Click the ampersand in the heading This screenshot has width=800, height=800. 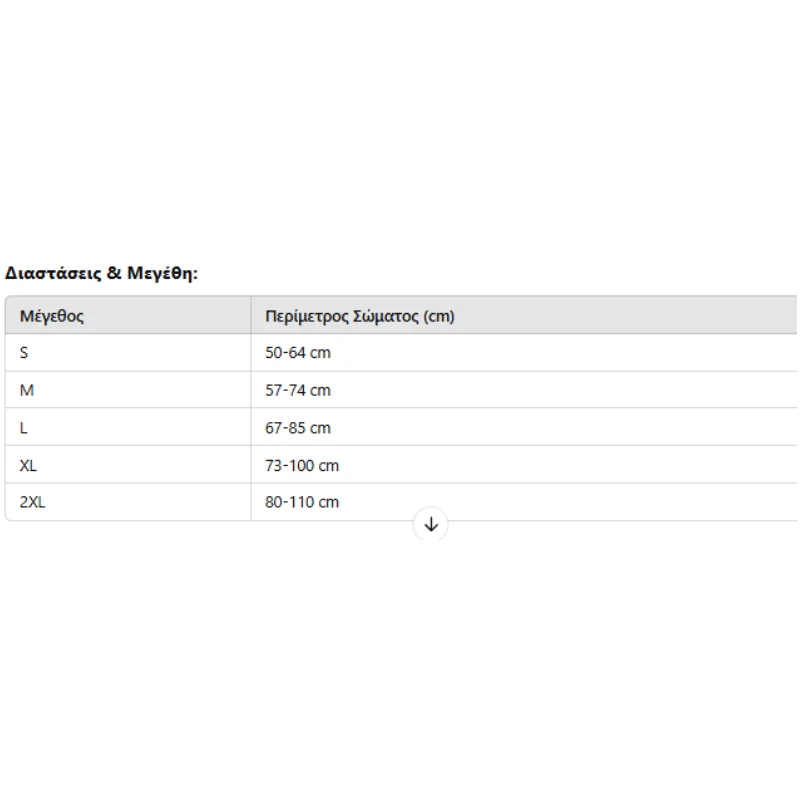pyautogui.click(x=114, y=273)
